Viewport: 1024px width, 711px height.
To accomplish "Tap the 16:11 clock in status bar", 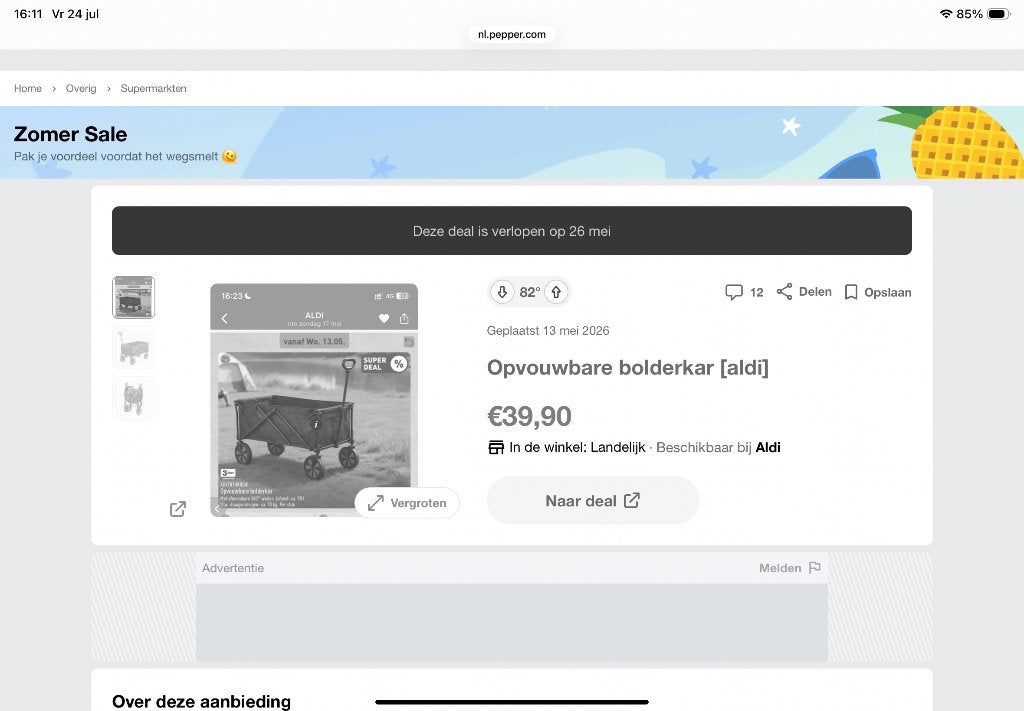I will tap(28, 14).
